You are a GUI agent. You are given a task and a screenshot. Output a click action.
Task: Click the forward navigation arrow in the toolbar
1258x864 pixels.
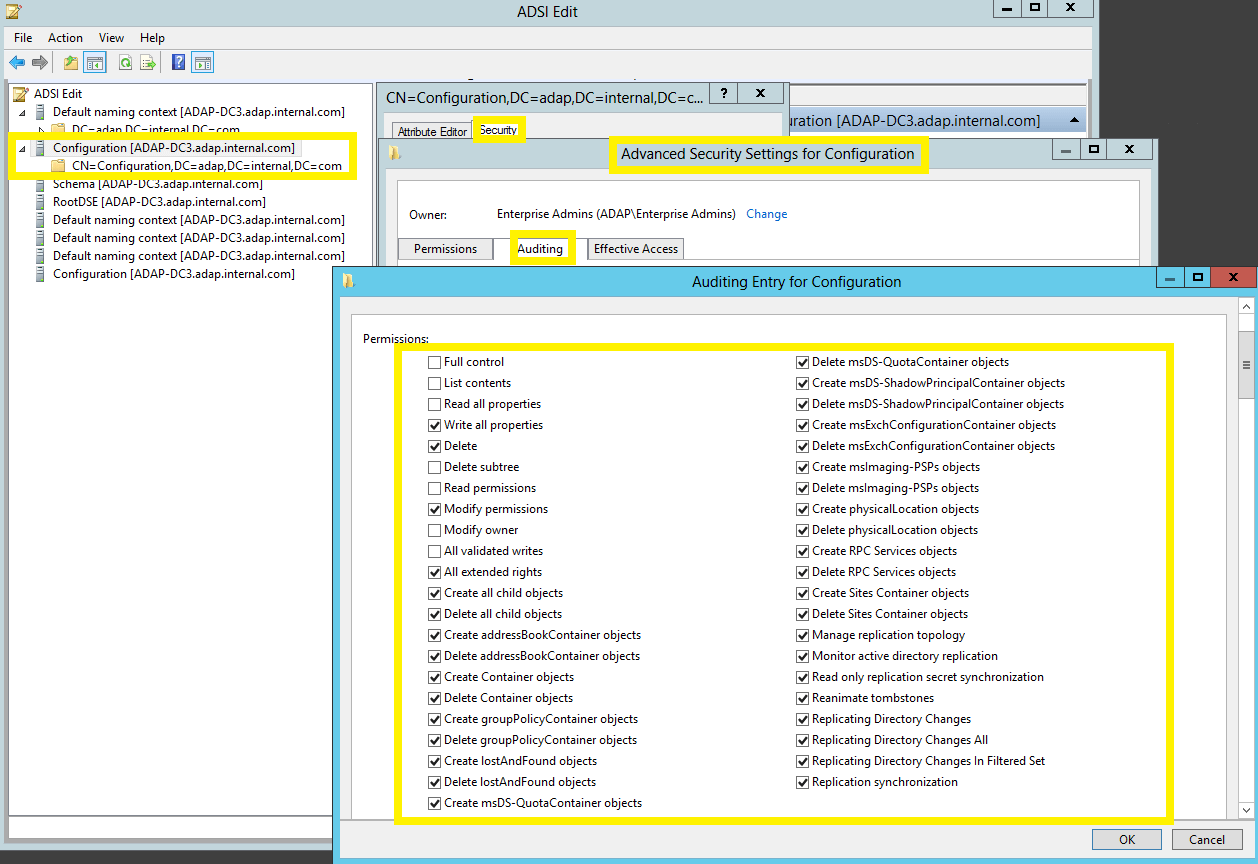point(38,62)
